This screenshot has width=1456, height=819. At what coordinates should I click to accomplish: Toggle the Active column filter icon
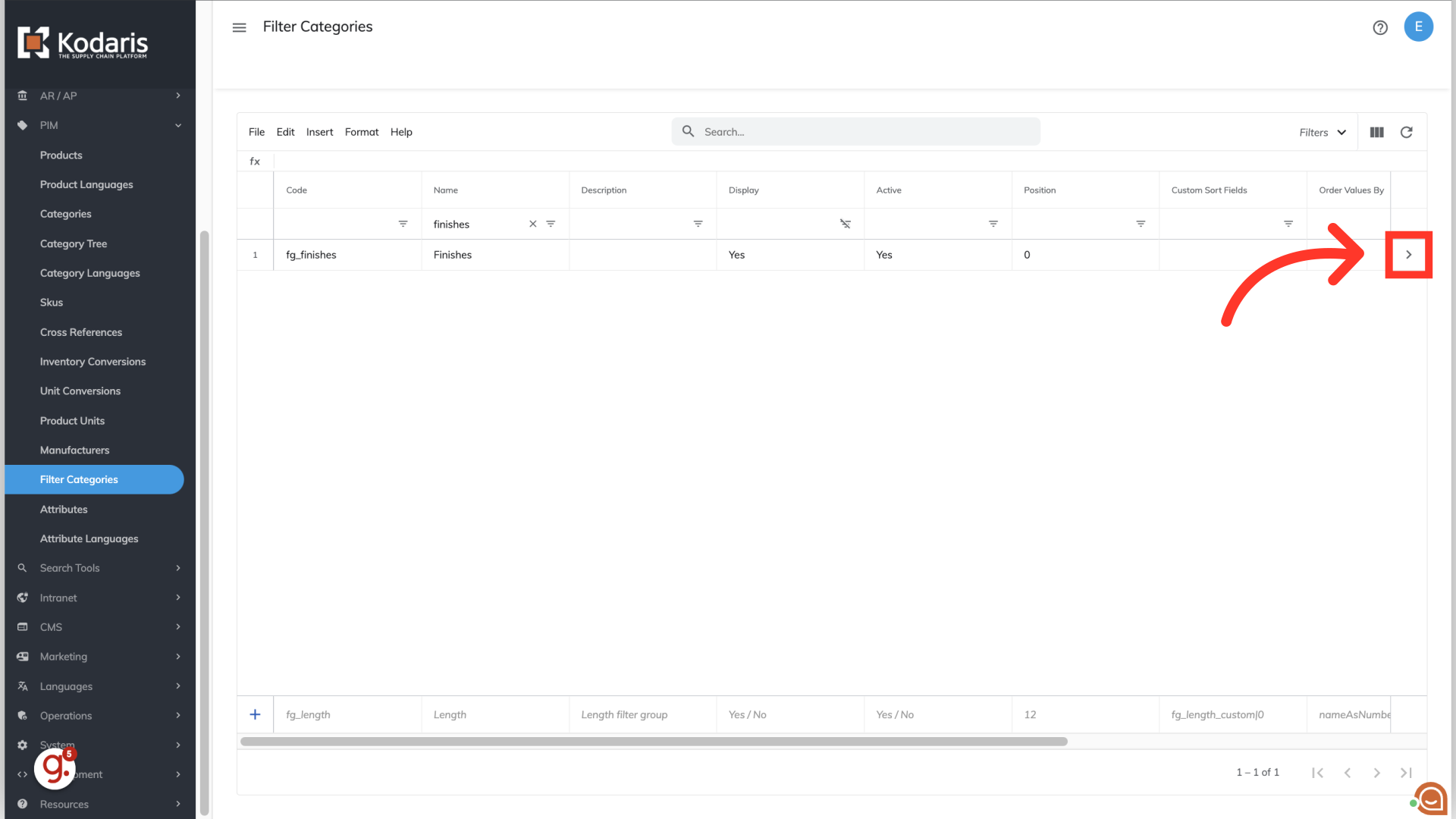tap(993, 224)
